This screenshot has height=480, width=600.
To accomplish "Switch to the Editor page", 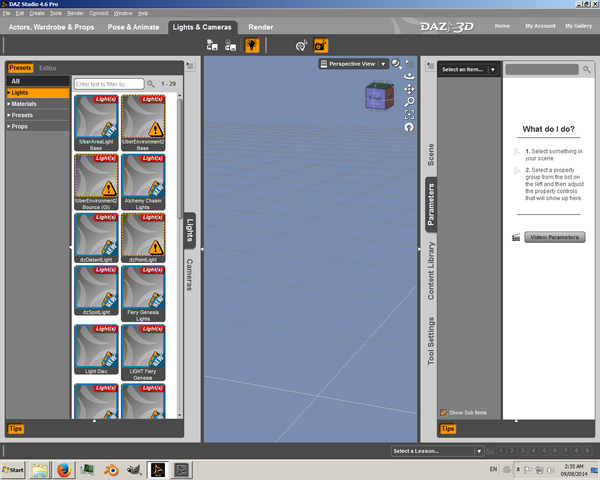I will pyautogui.click(x=48, y=68).
